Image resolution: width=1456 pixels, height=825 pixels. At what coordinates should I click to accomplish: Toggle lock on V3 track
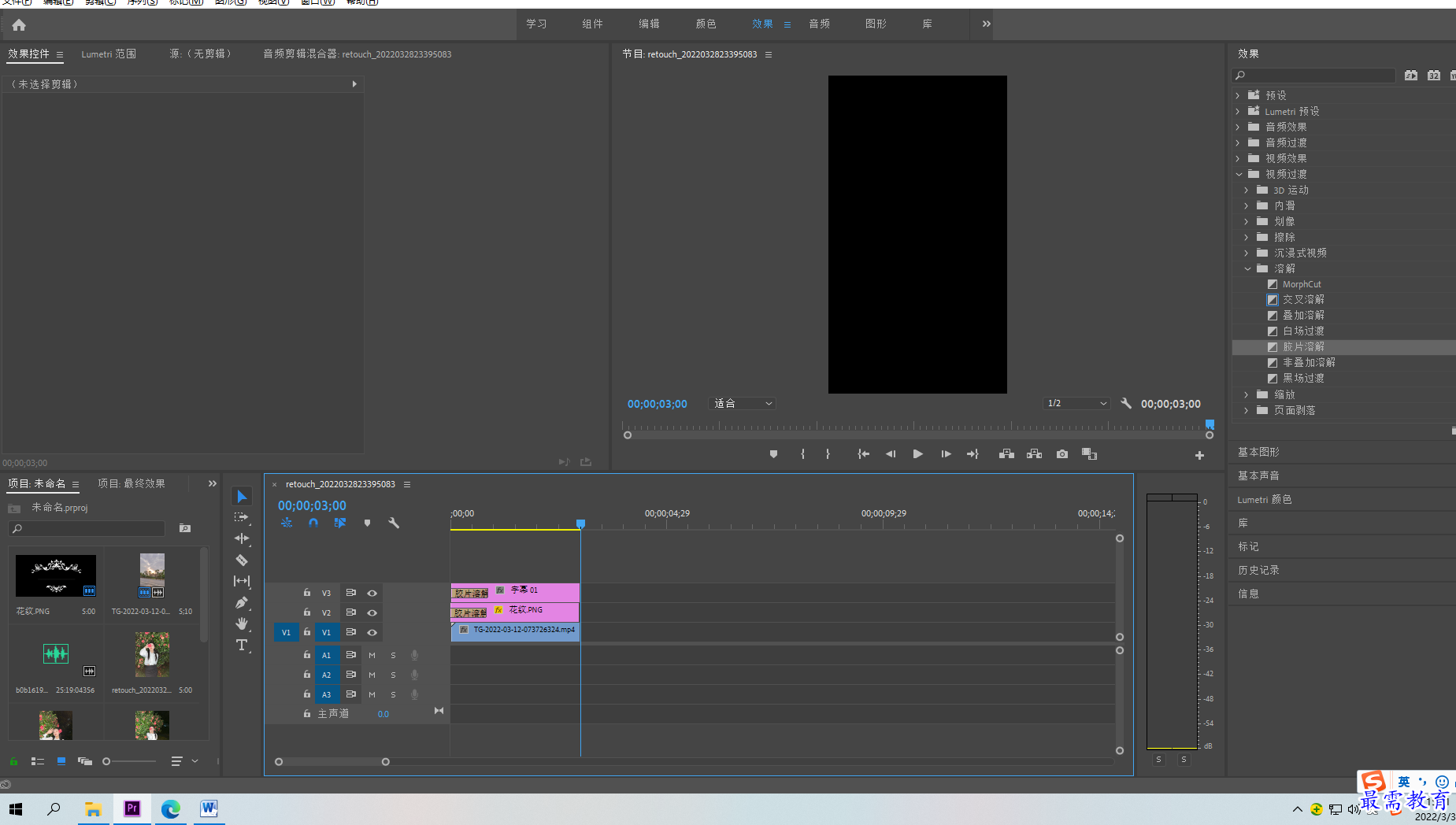click(x=307, y=593)
